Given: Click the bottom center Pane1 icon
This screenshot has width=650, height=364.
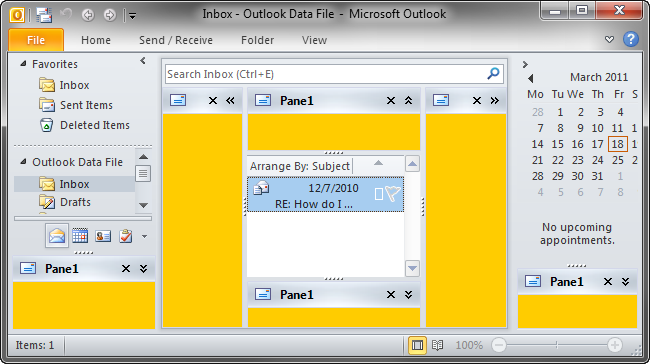Looking at the screenshot, I should coord(263,294).
